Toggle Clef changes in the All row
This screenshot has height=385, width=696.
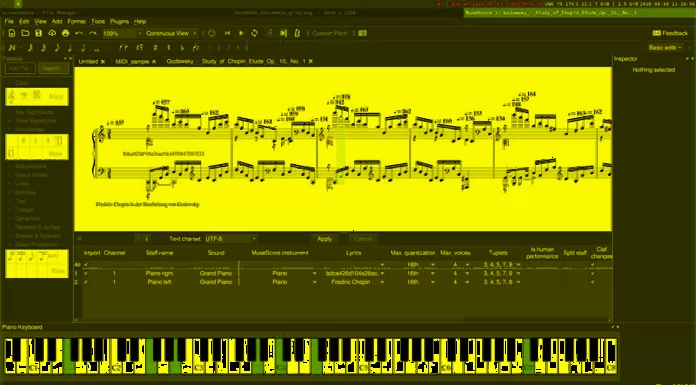click(593, 265)
